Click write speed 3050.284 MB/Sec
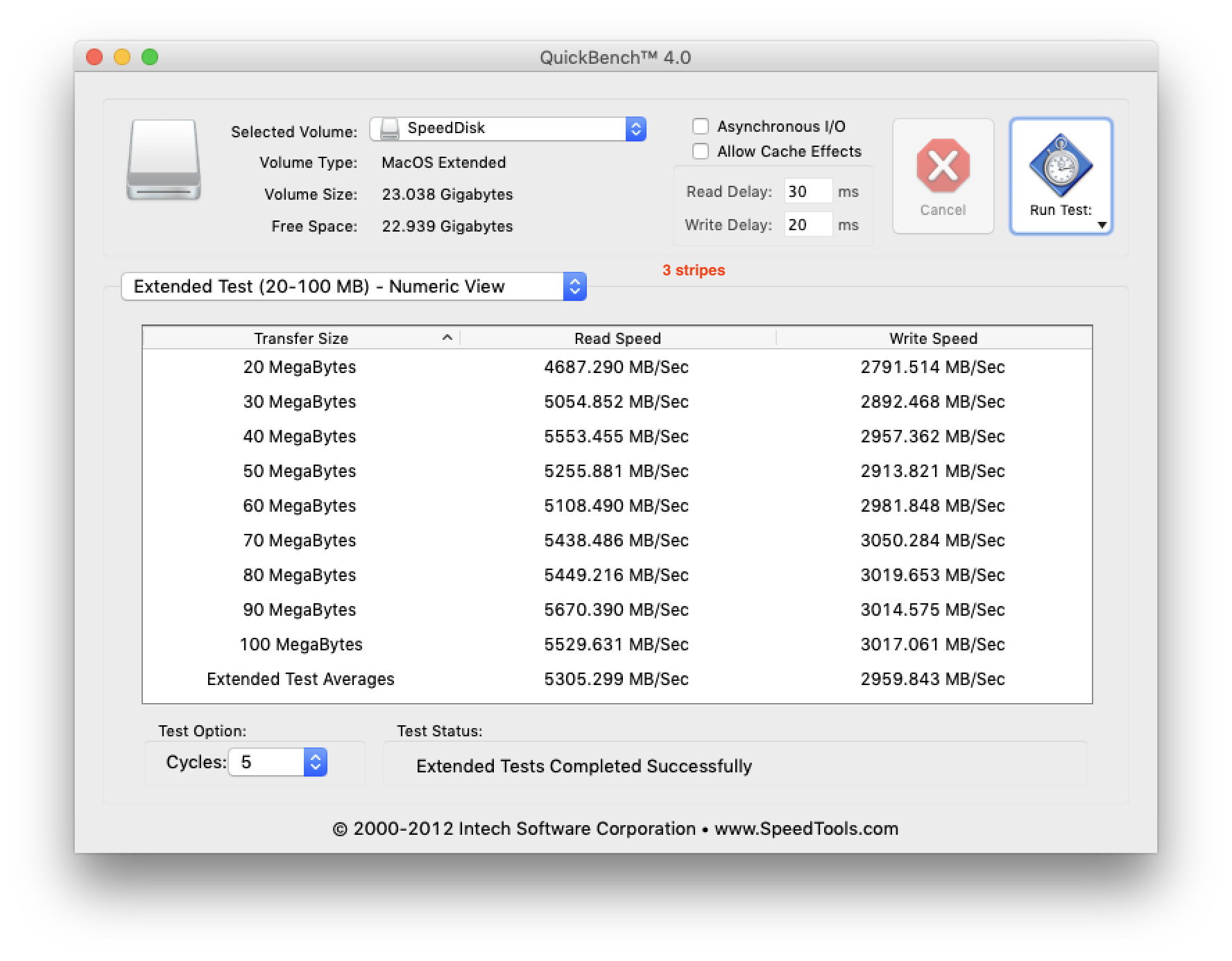The height and width of the screenshot is (961, 1232). [933, 540]
